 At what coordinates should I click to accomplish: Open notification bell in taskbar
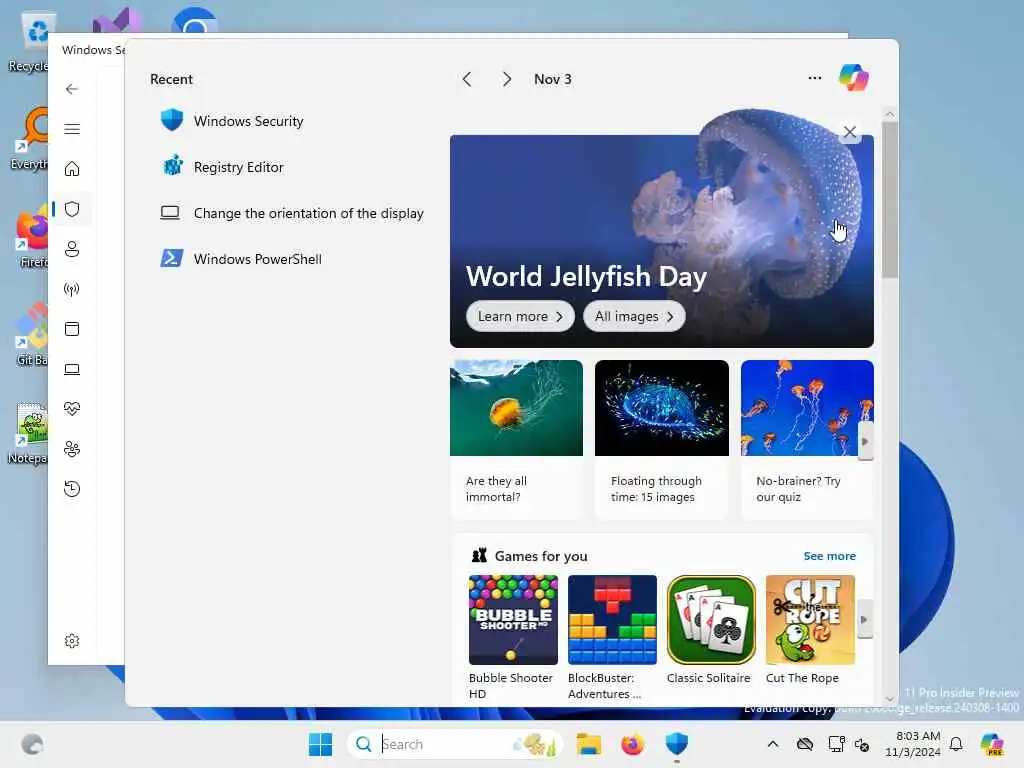[x=956, y=744]
